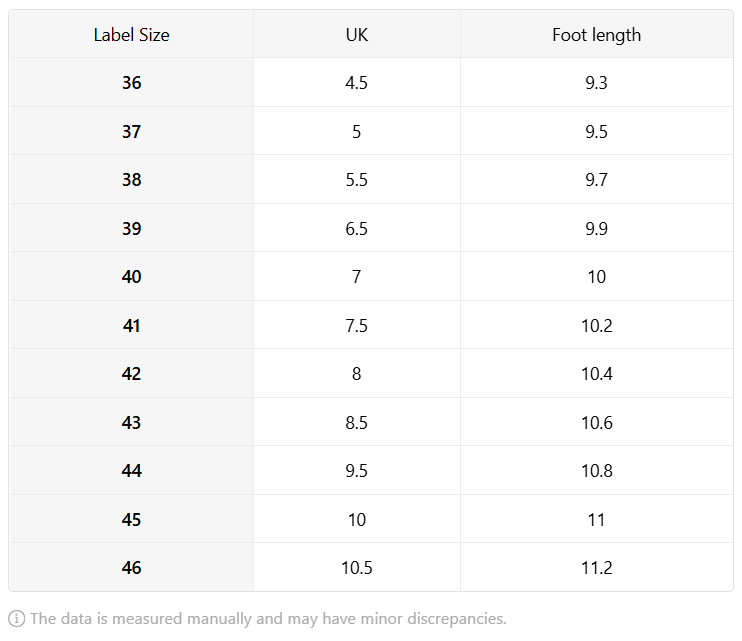Screen dimensions: 742x641
Task: Select foot length 10.8 cell
Action: [597, 471]
